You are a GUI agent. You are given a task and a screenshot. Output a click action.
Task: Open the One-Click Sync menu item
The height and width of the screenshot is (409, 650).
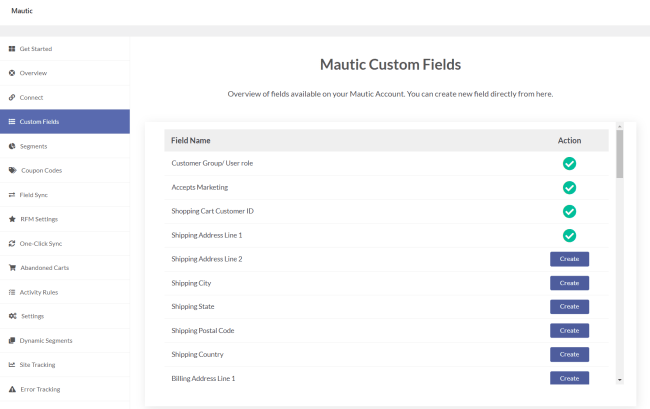coord(40,243)
